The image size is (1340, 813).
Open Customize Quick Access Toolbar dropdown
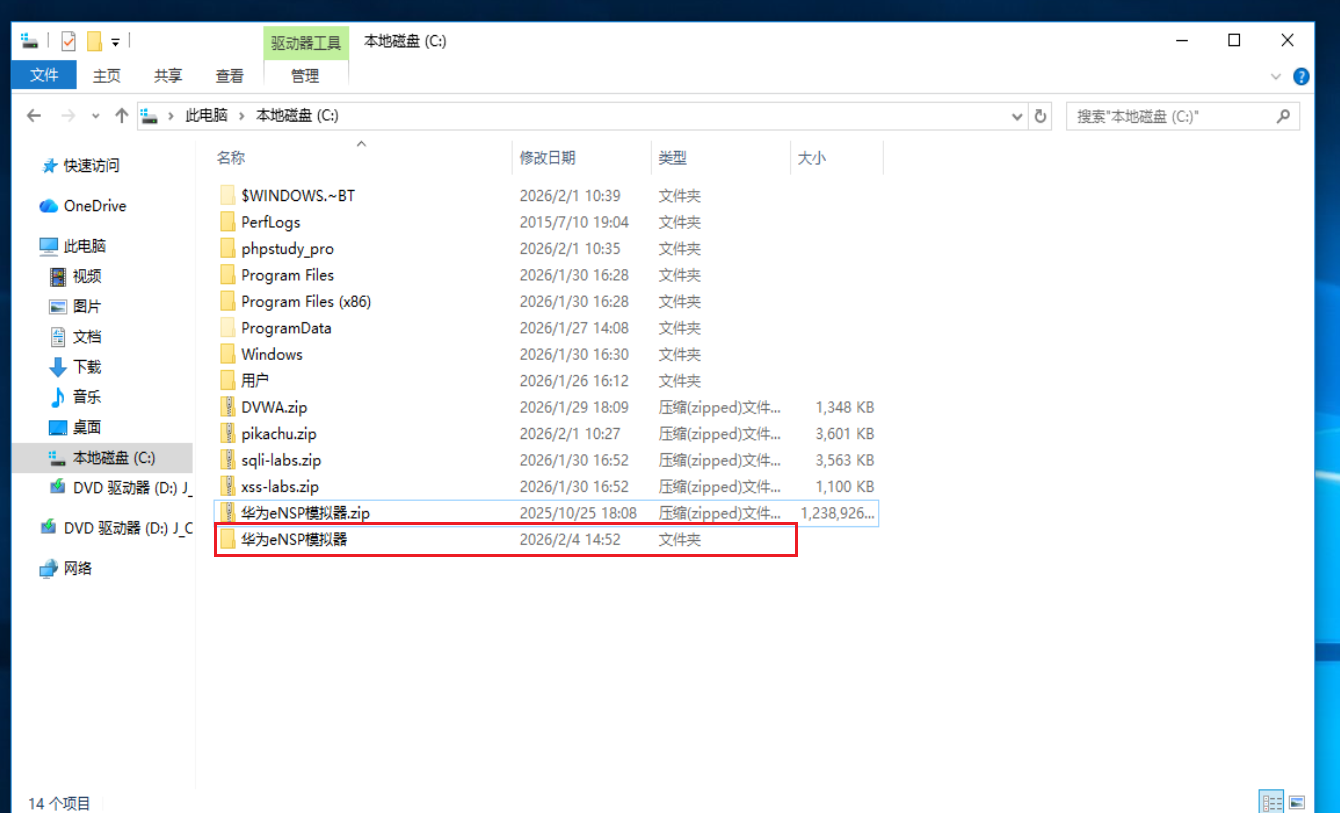coord(115,42)
